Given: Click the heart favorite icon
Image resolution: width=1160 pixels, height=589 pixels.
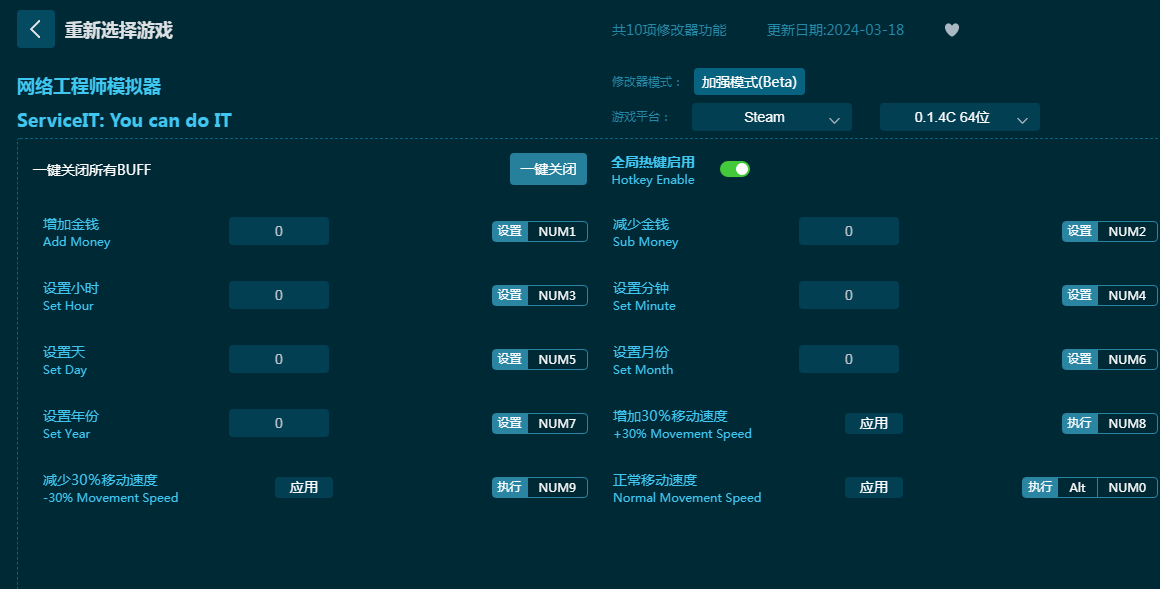Looking at the screenshot, I should point(952,30).
